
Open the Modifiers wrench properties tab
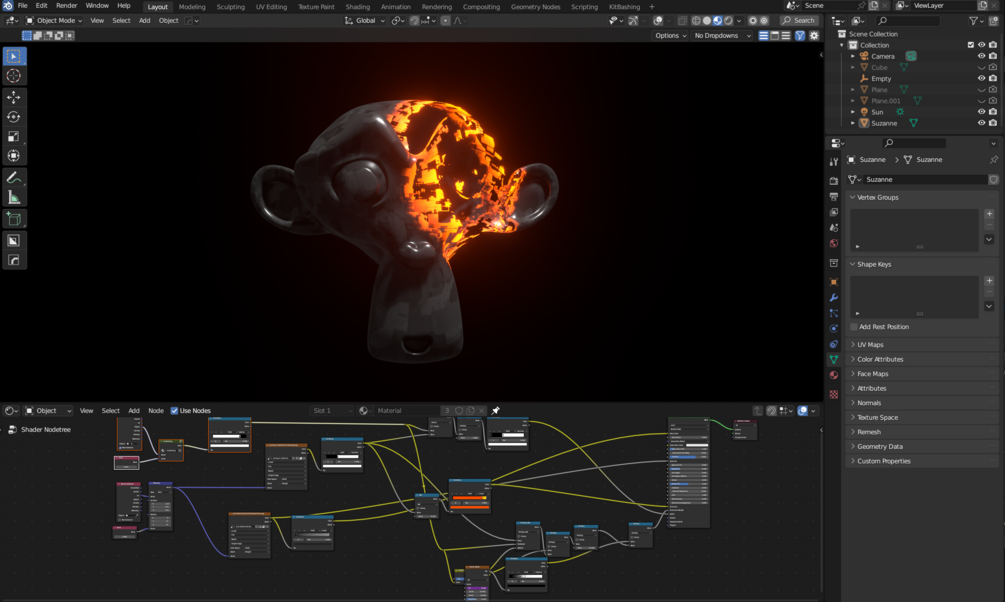click(x=833, y=297)
